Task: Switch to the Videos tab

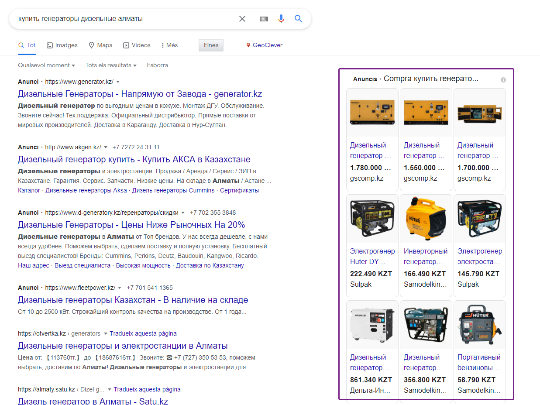Action: [x=137, y=45]
